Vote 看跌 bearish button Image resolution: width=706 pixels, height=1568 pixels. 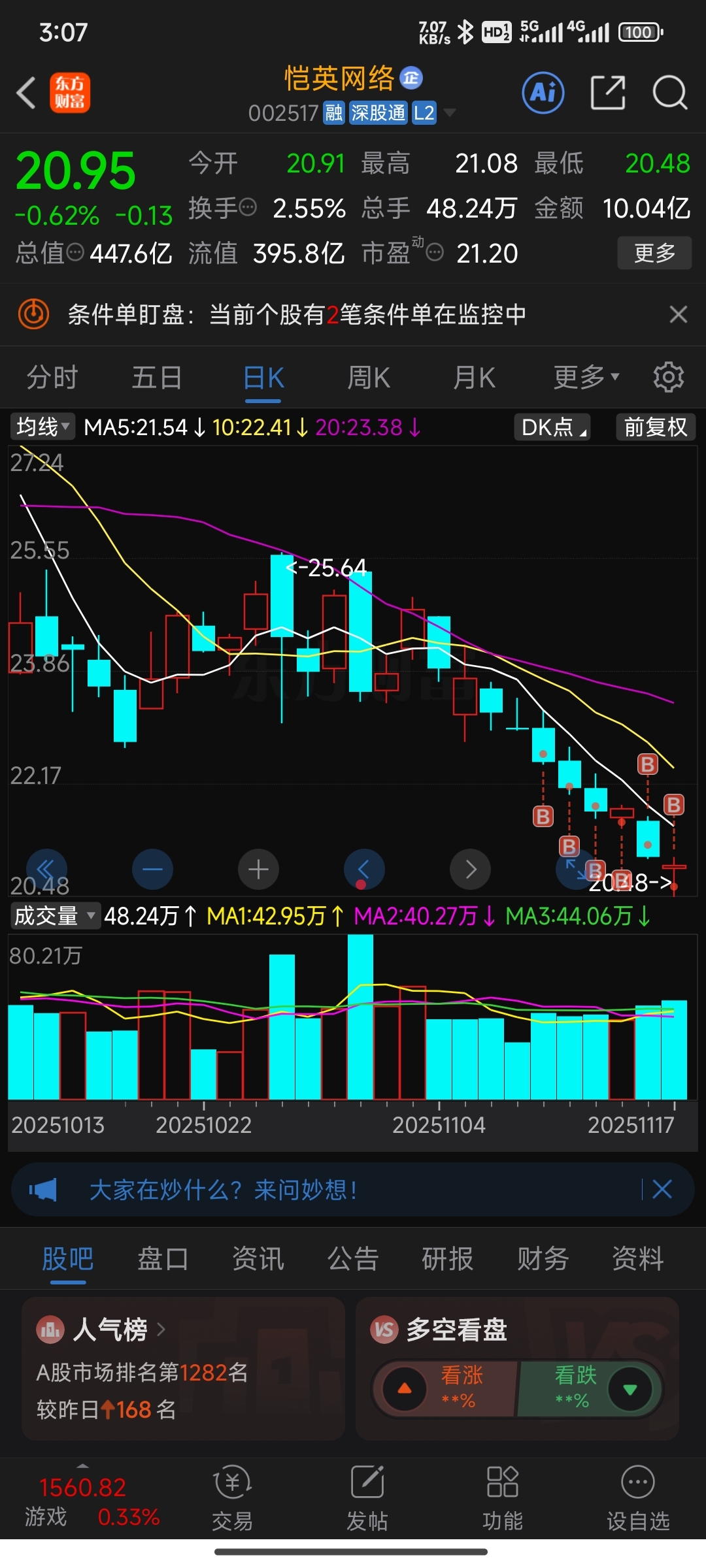click(x=590, y=1388)
